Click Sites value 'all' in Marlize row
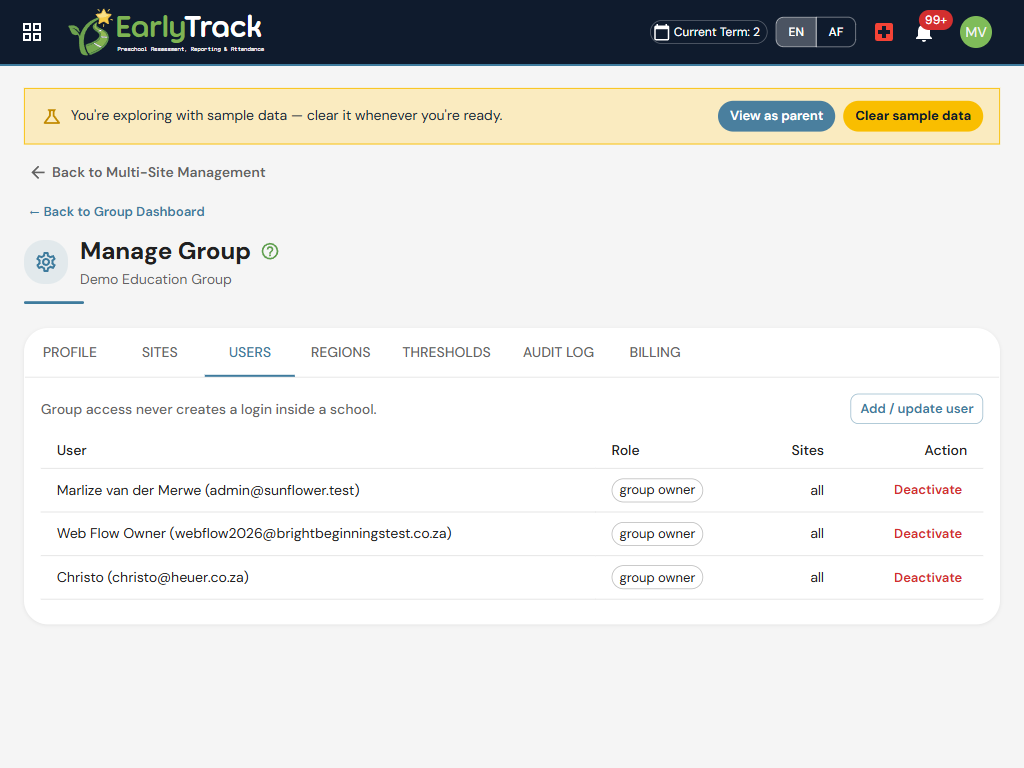This screenshot has width=1024, height=768. coord(817,490)
